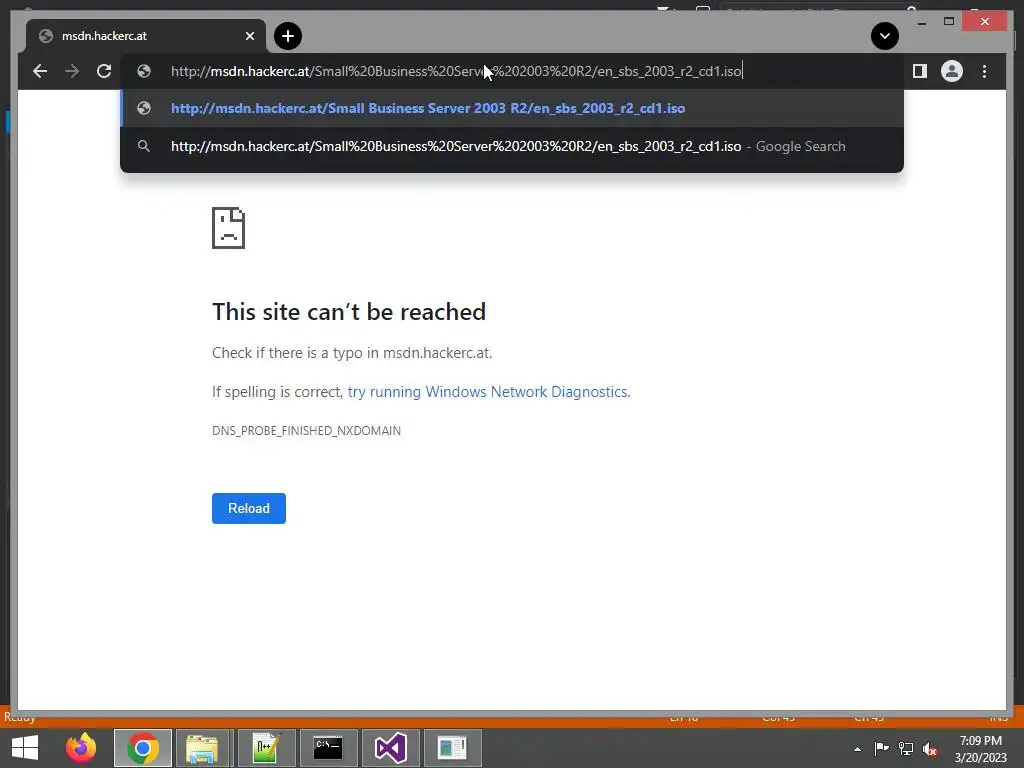The image size is (1024, 768).
Task: Open Chrome's three-dot menu
Action: click(984, 71)
